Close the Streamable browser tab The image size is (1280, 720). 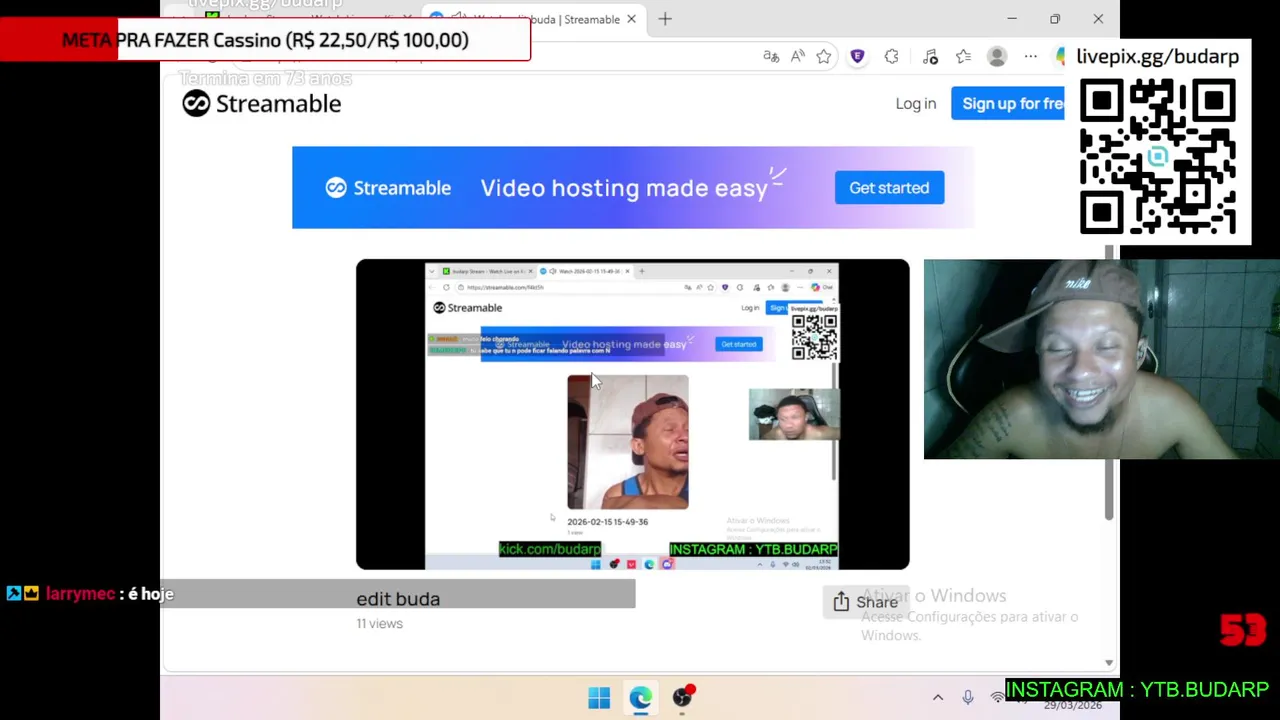point(631,19)
